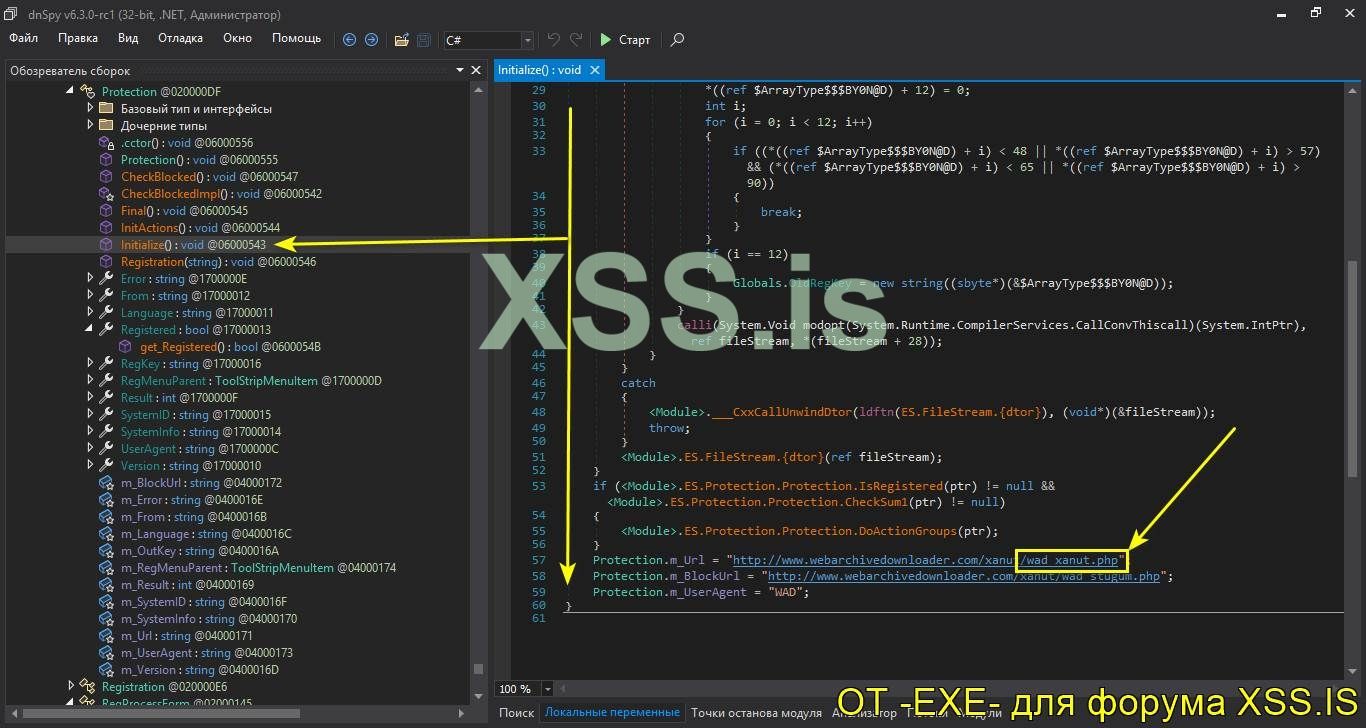
Task: Close the Обозреватель сборок panel
Action: [476, 70]
